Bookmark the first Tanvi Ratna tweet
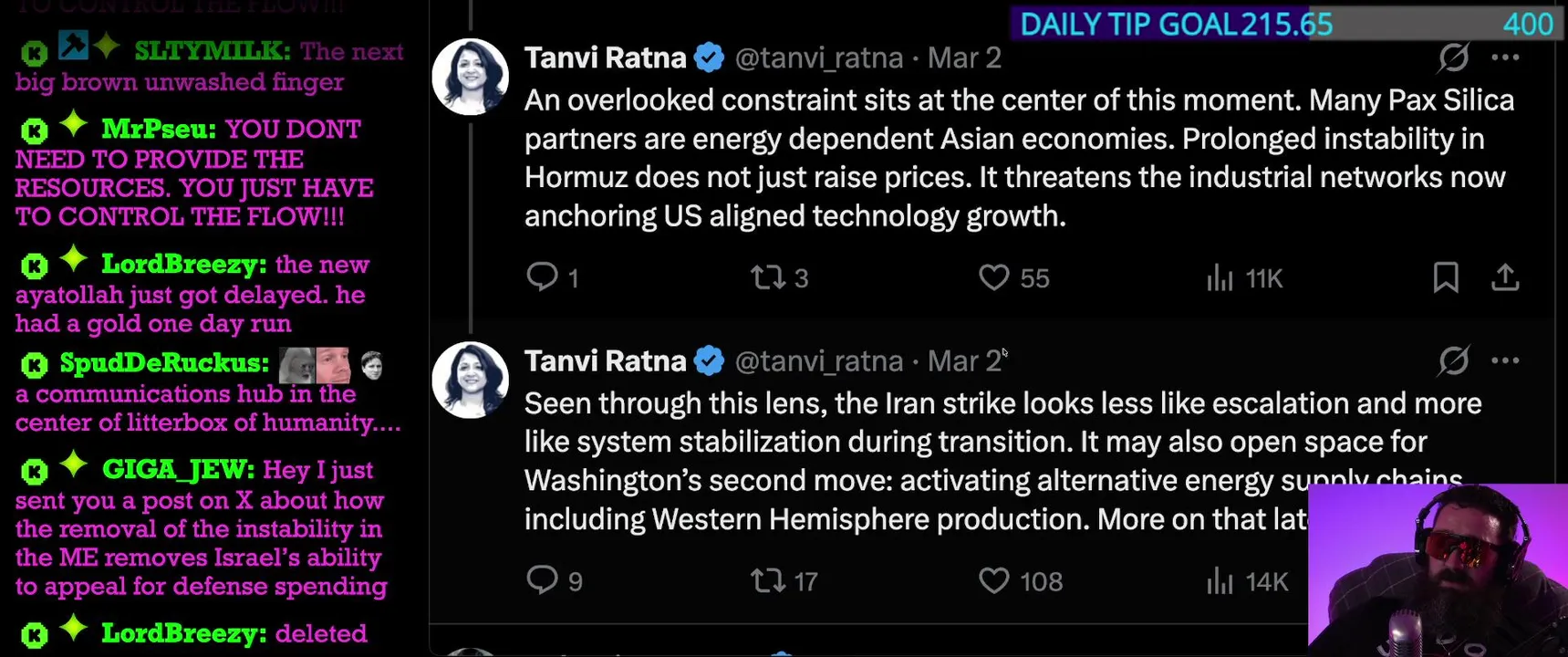 pos(1446,276)
